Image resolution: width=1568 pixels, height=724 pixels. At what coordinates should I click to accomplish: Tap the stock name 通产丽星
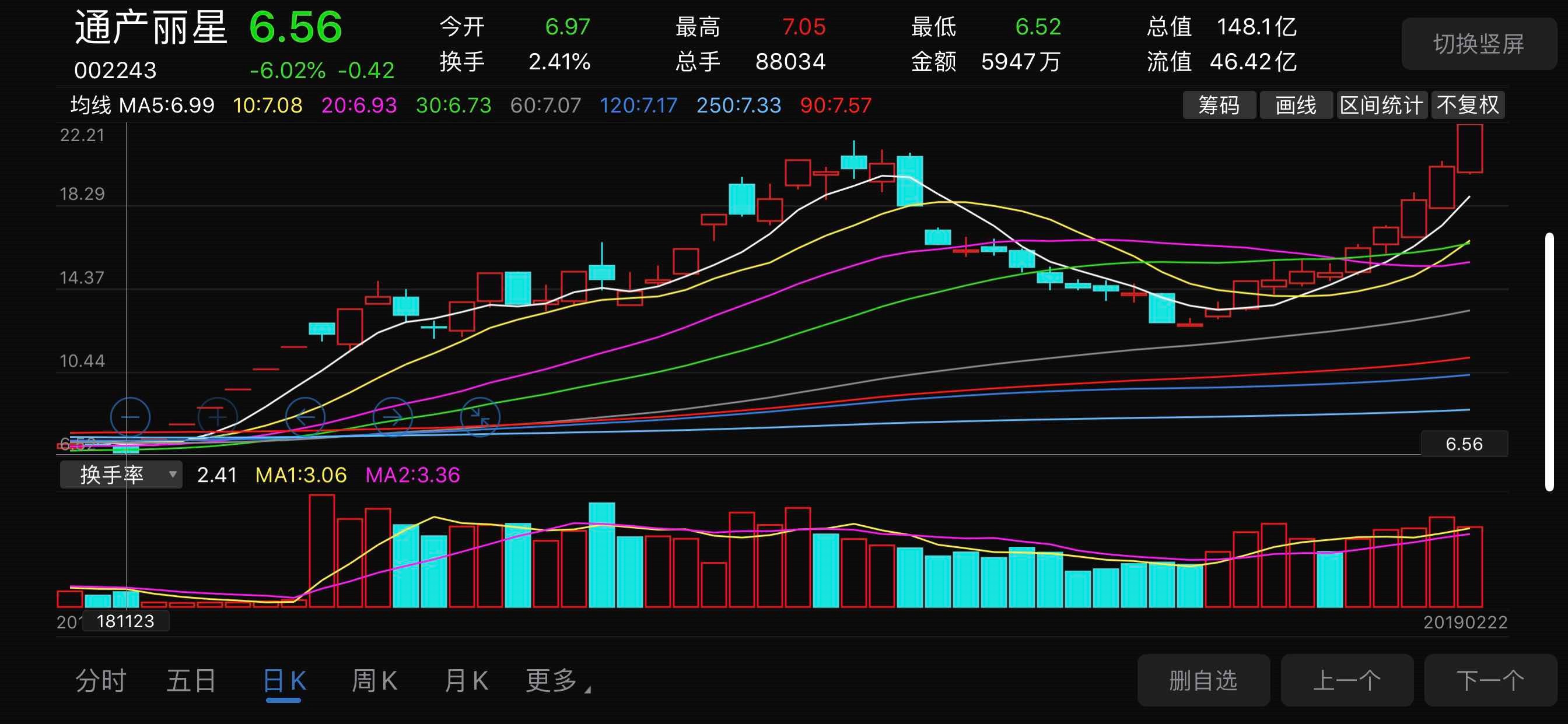pos(150,28)
